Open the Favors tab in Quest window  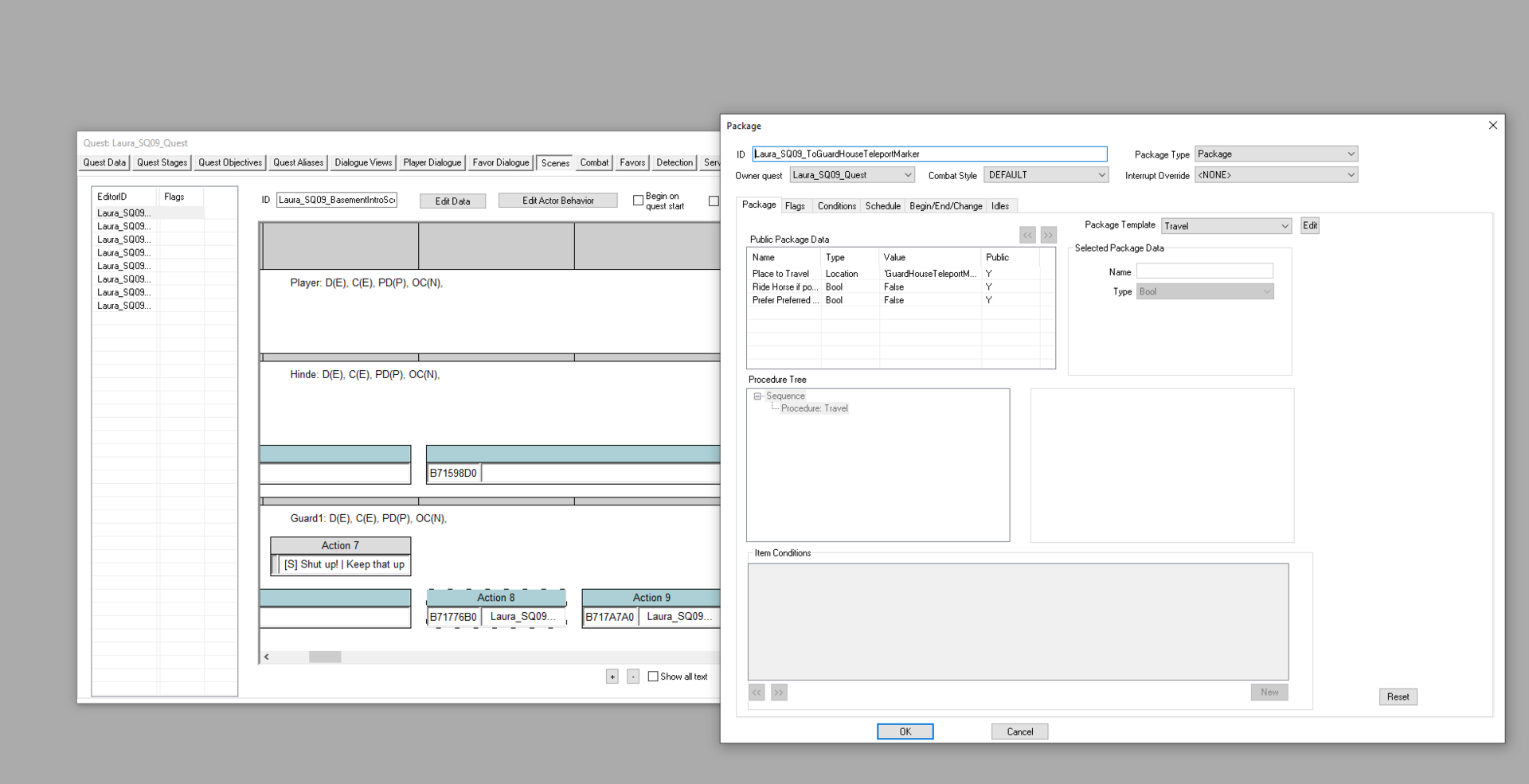tap(632, 162)
